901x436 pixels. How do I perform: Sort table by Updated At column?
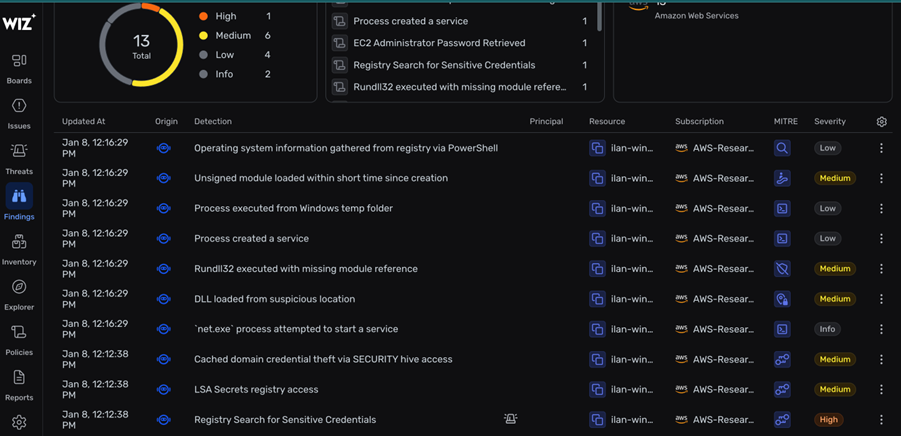83,122
